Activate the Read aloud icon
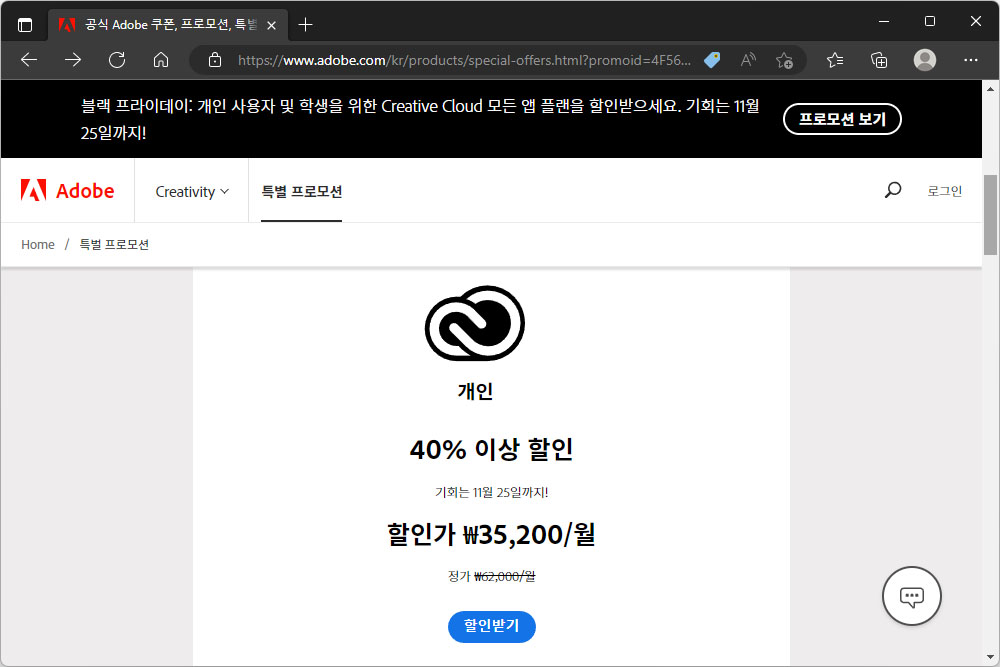Viewport: 1000px width, 667px height. [x=748, y=60]
